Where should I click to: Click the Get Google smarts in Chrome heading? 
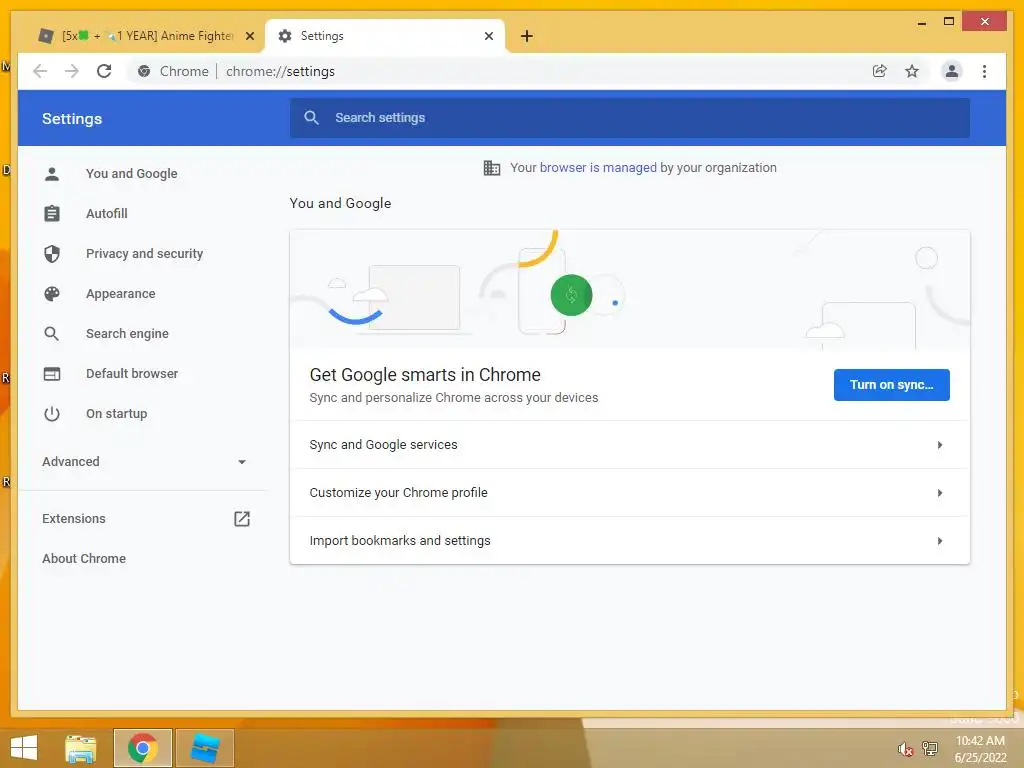(425, 375)
